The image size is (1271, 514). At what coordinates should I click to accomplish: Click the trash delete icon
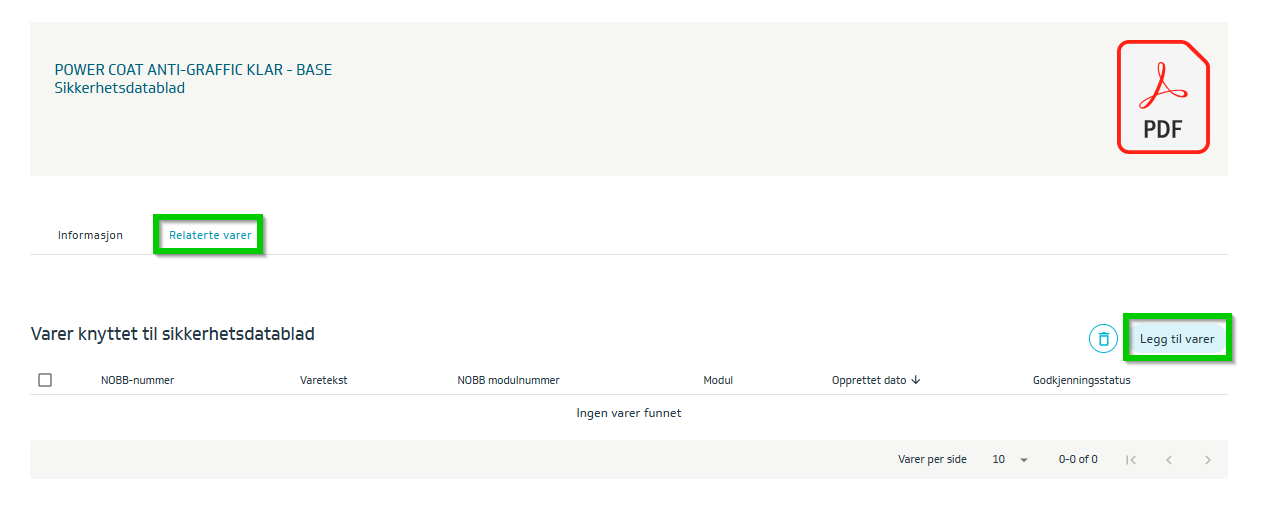click(1103, 339)
